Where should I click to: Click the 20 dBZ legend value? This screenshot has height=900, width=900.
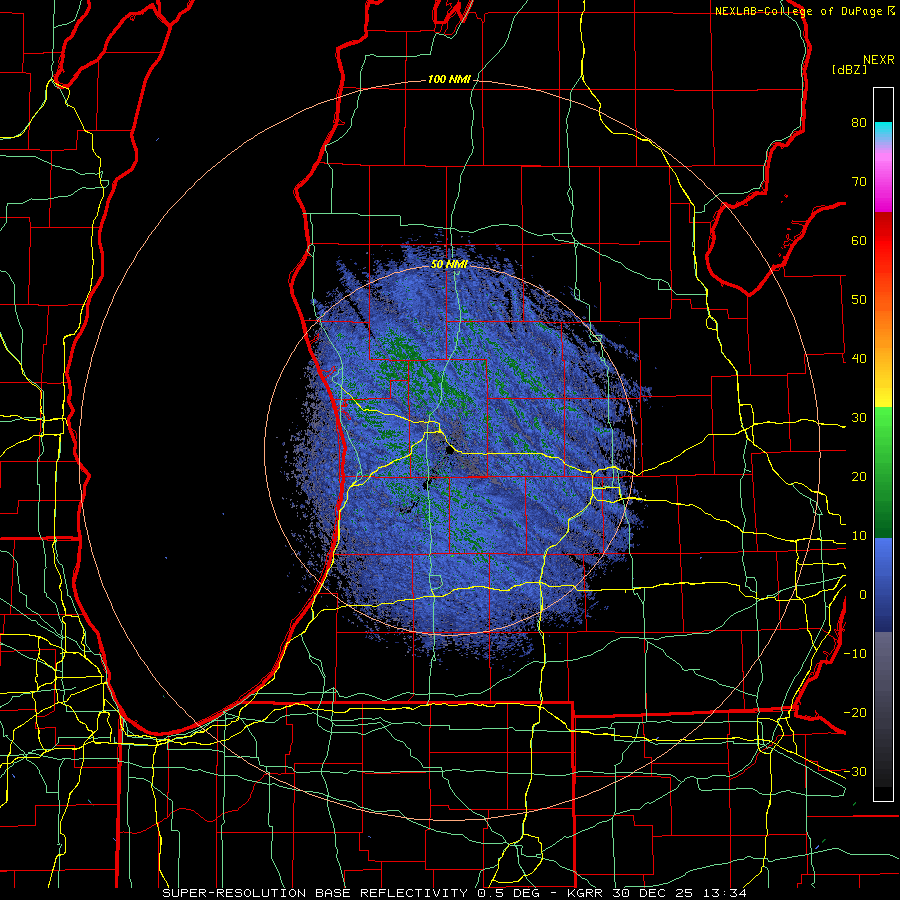(x=859, y=477)
